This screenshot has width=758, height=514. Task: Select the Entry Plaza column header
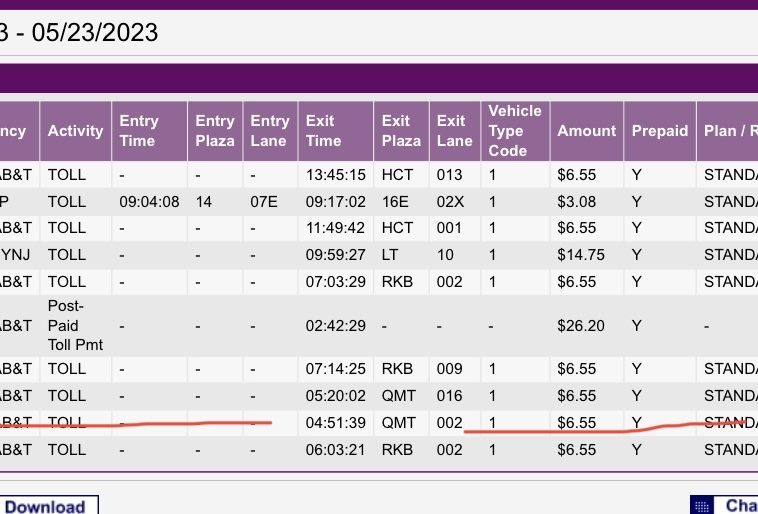tap(215, 131)
